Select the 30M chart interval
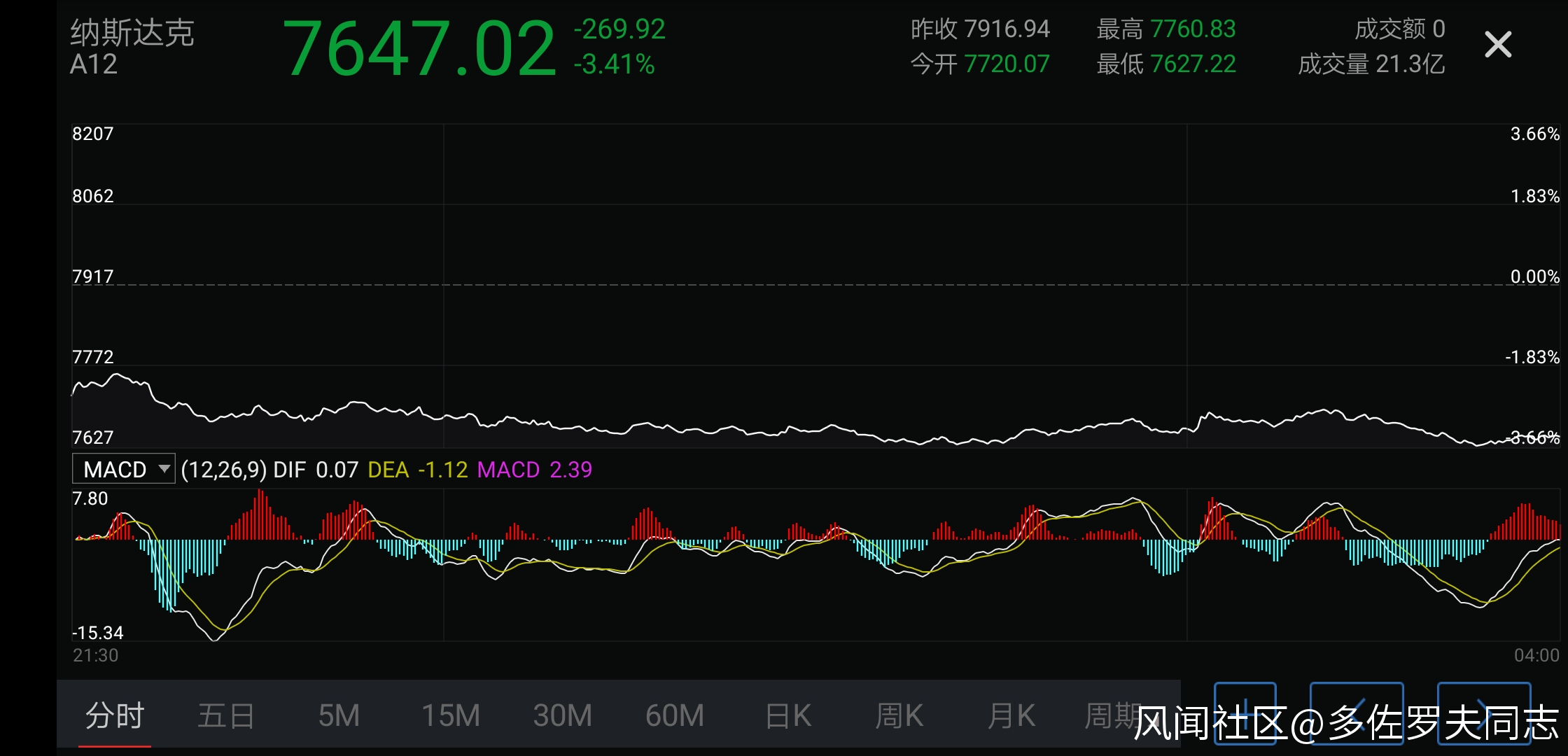Screen dimensions: 1568x756 pyautogui.click(x=563, y=715)
